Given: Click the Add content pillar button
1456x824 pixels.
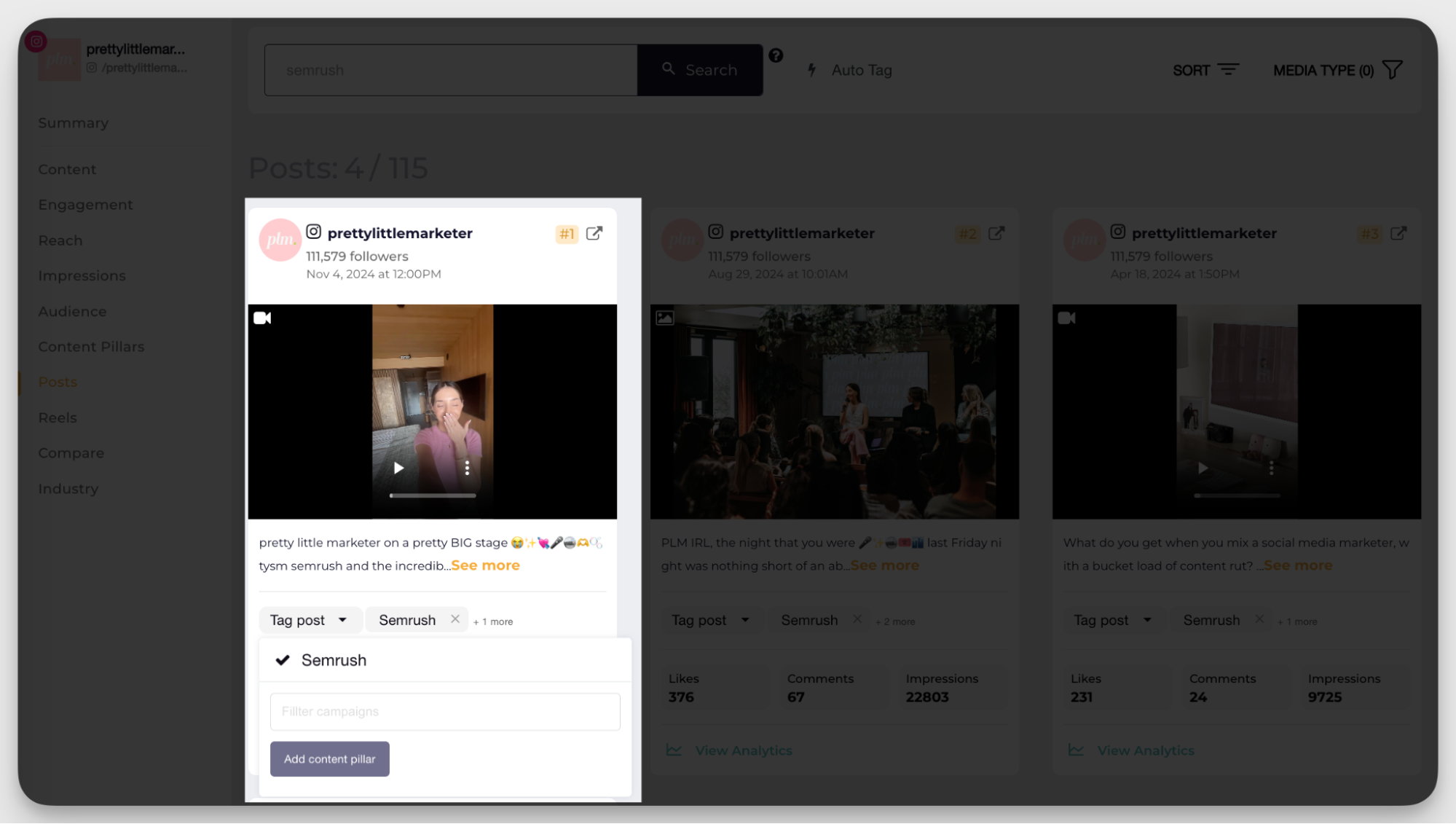Looking at the screenshot, I should tap(329, 759).
